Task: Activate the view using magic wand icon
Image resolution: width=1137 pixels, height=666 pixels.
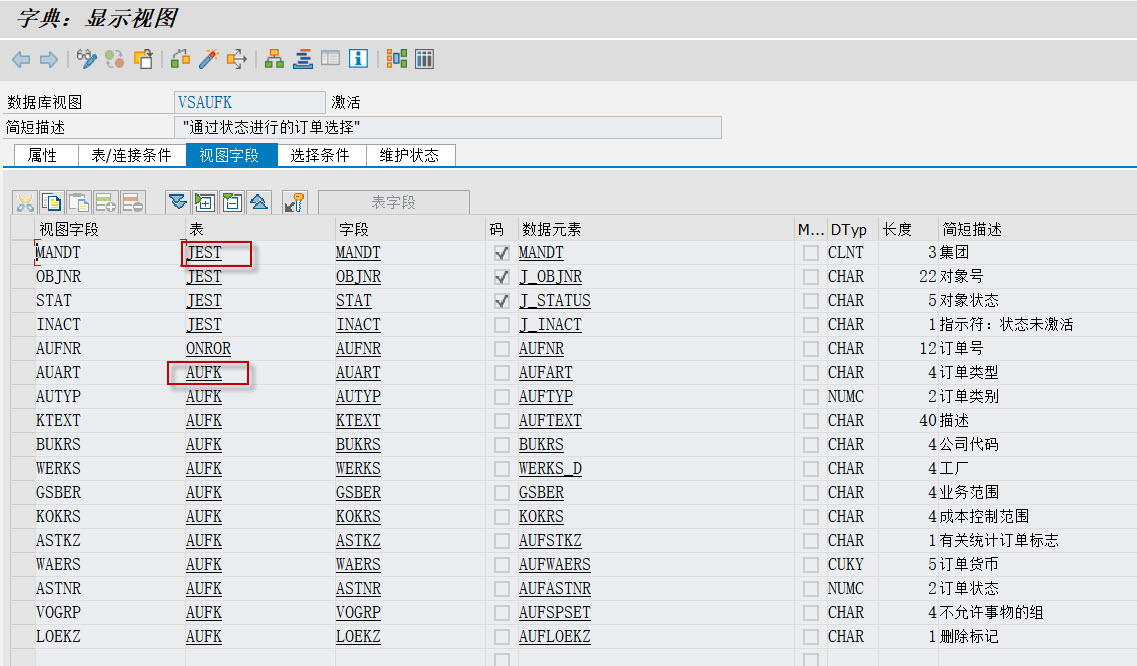Action: (x=209, y=58)
